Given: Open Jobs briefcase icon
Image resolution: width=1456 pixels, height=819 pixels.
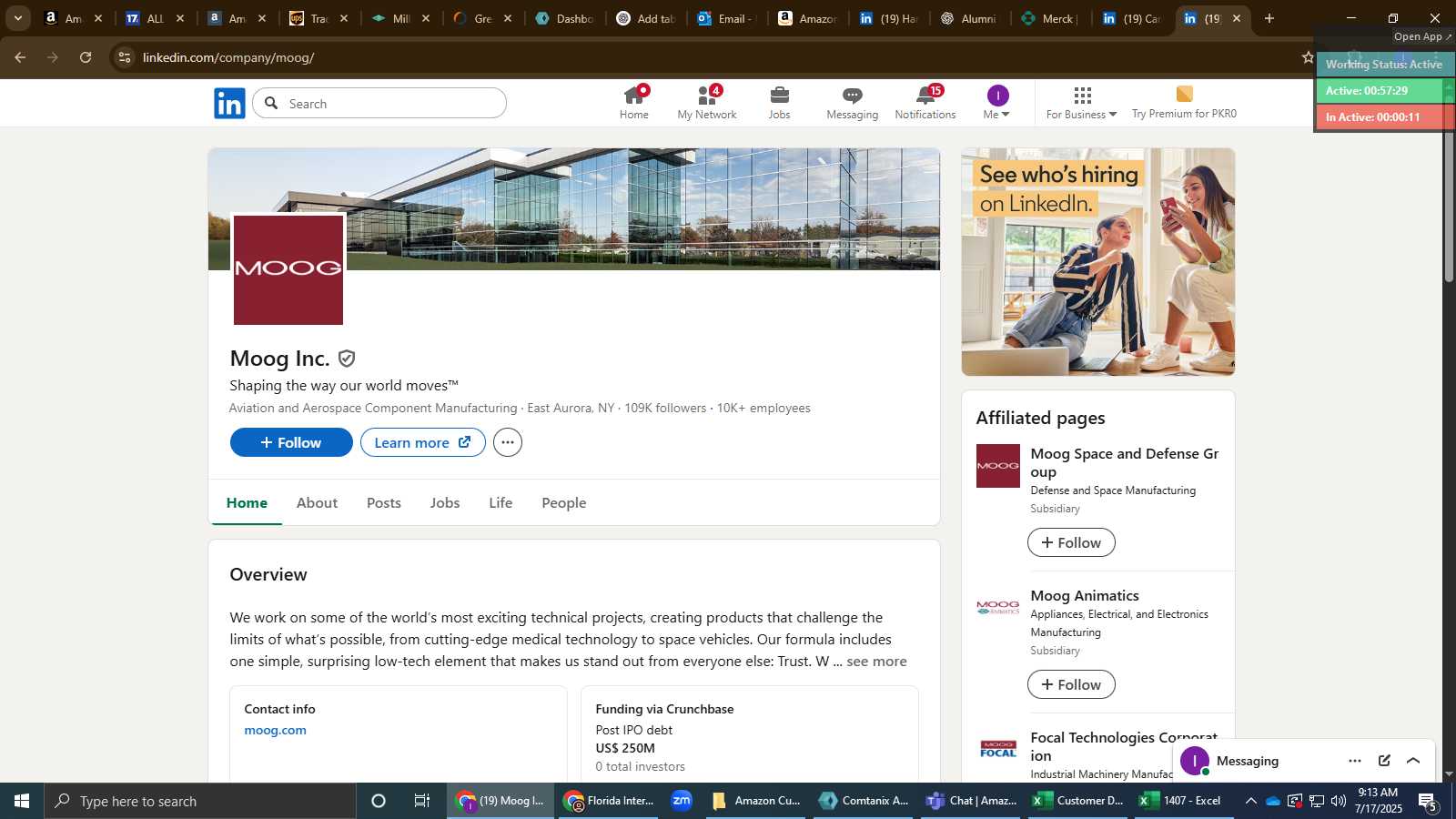Looking at the screenshot, I should point(780,103).
